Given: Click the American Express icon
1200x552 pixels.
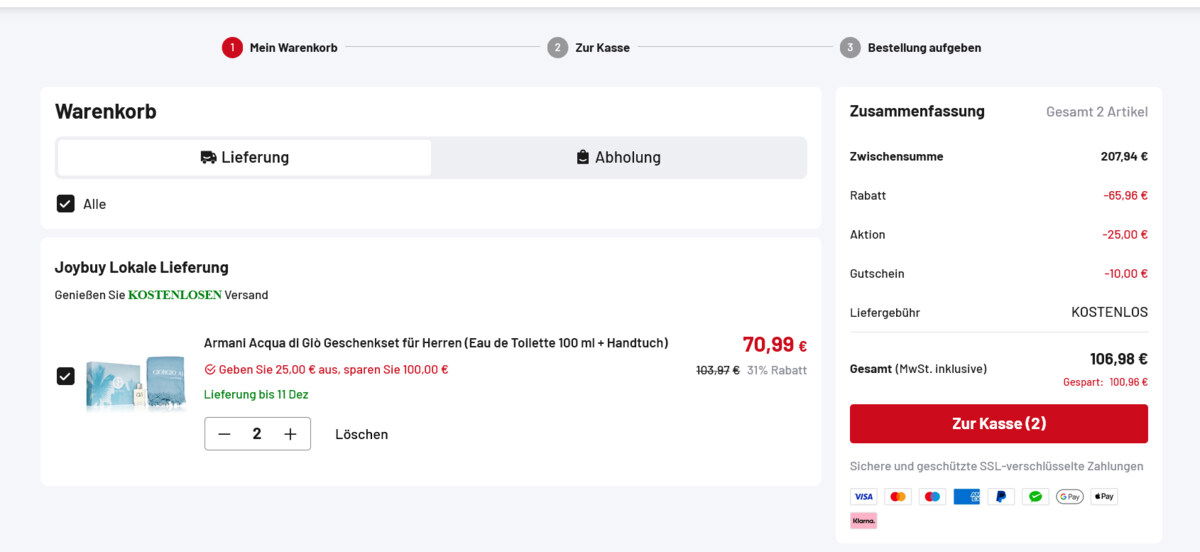Looking at the screenshot, I should [x=966, y=497].
